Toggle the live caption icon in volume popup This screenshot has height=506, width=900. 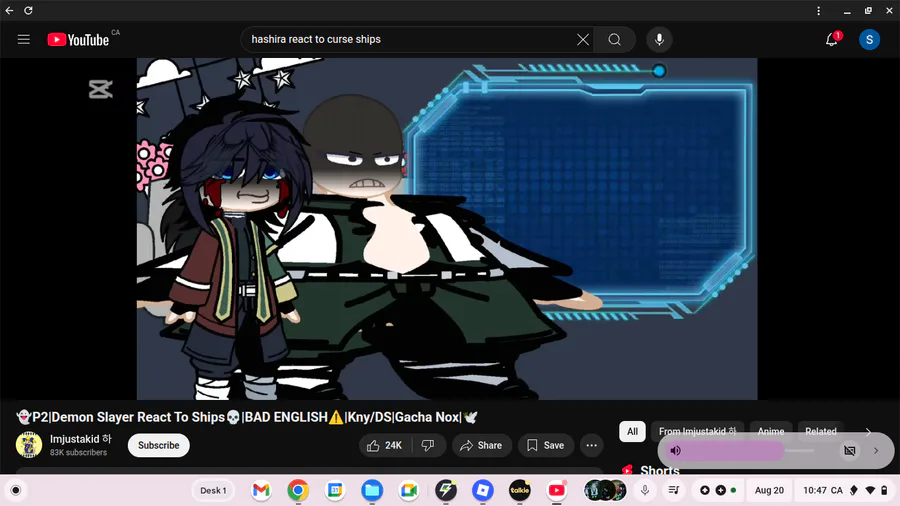coord(849,451)
